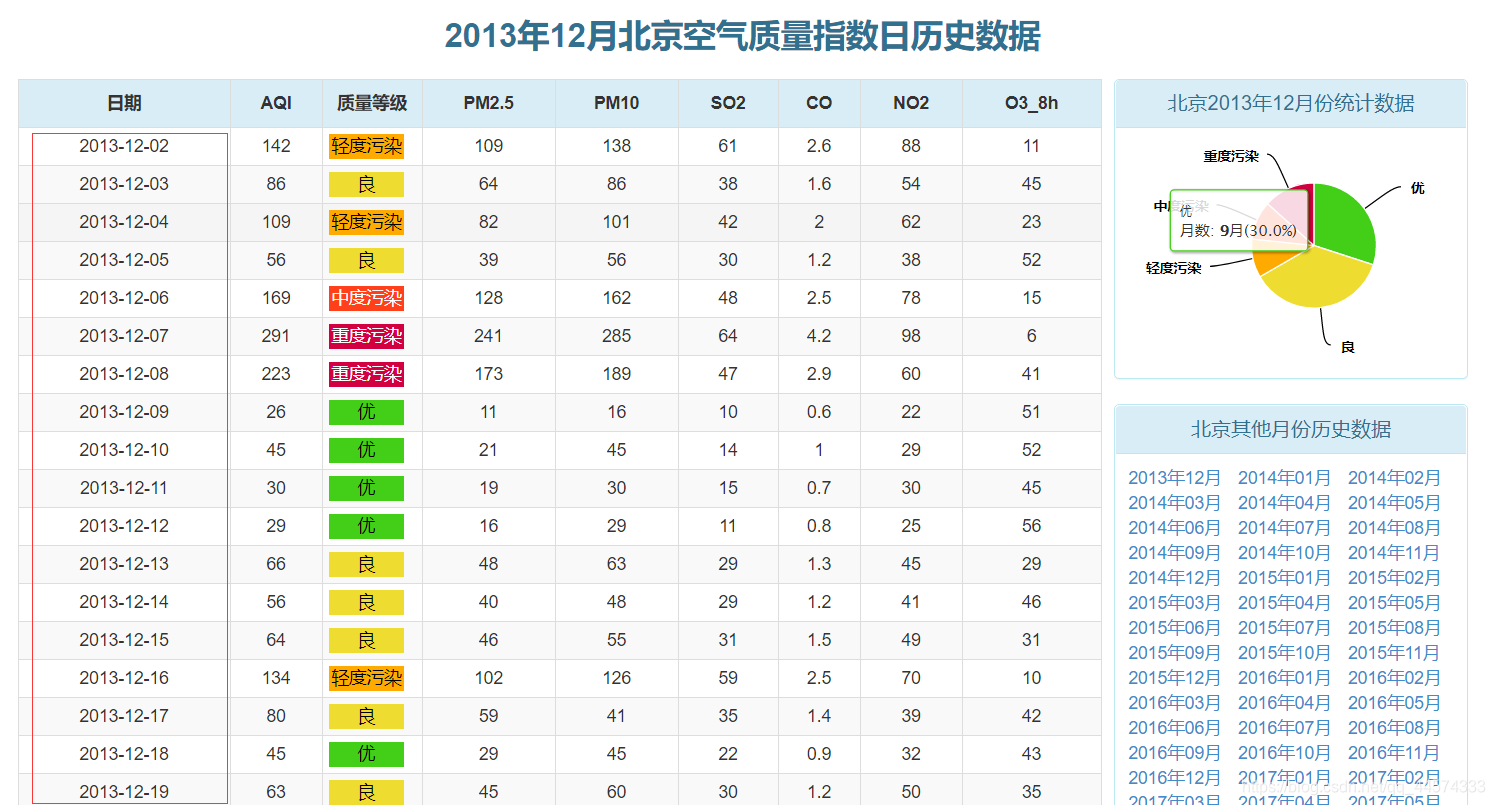Click the AQI column header
The image size is (1495, 805).
tap(276, 103)
